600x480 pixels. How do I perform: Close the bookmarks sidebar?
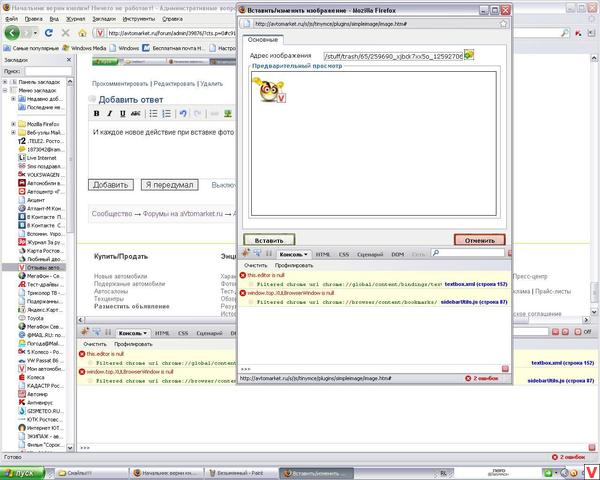point(69,60)
